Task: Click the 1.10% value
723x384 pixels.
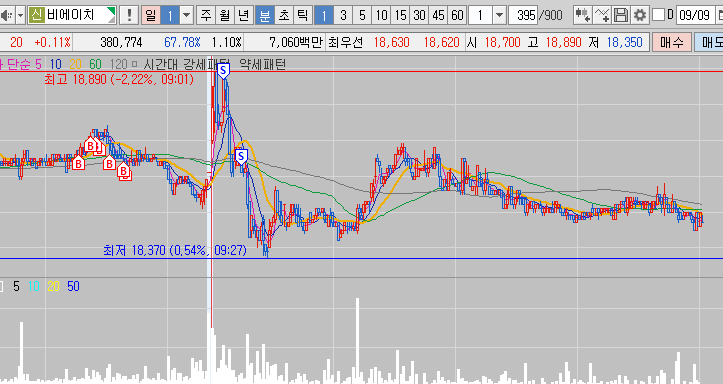Action: [x=226, y=43]
